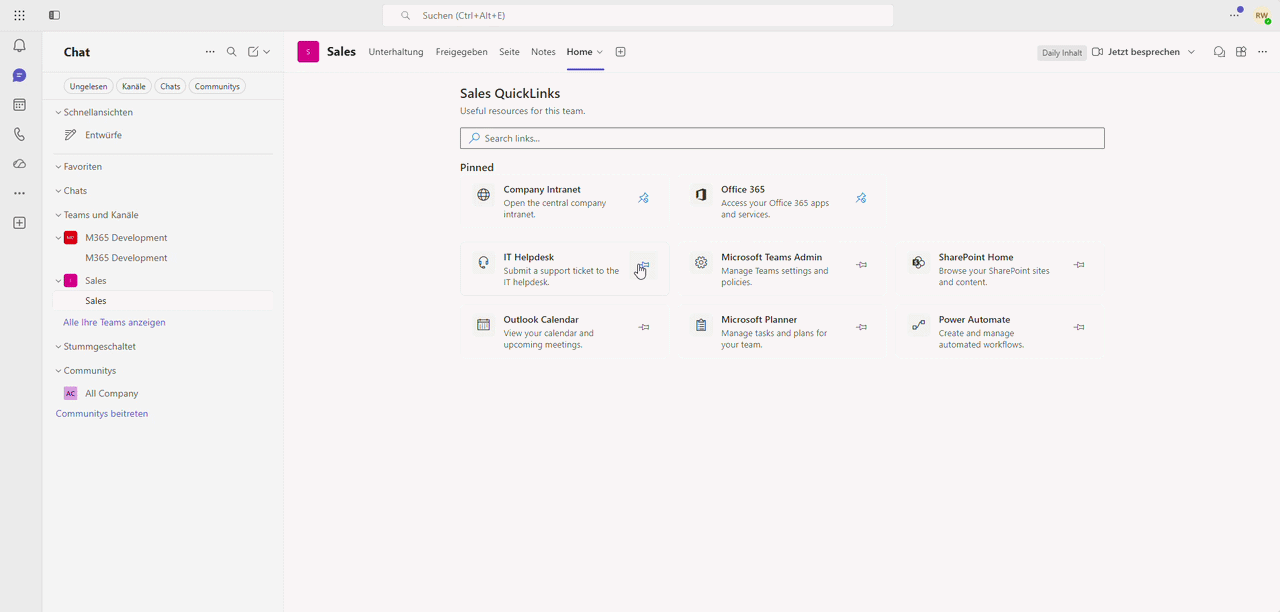The width and height of the screenshot is (1280, 612).
Task: Open the app launcher waffle icon
Action: pos(19,15)
